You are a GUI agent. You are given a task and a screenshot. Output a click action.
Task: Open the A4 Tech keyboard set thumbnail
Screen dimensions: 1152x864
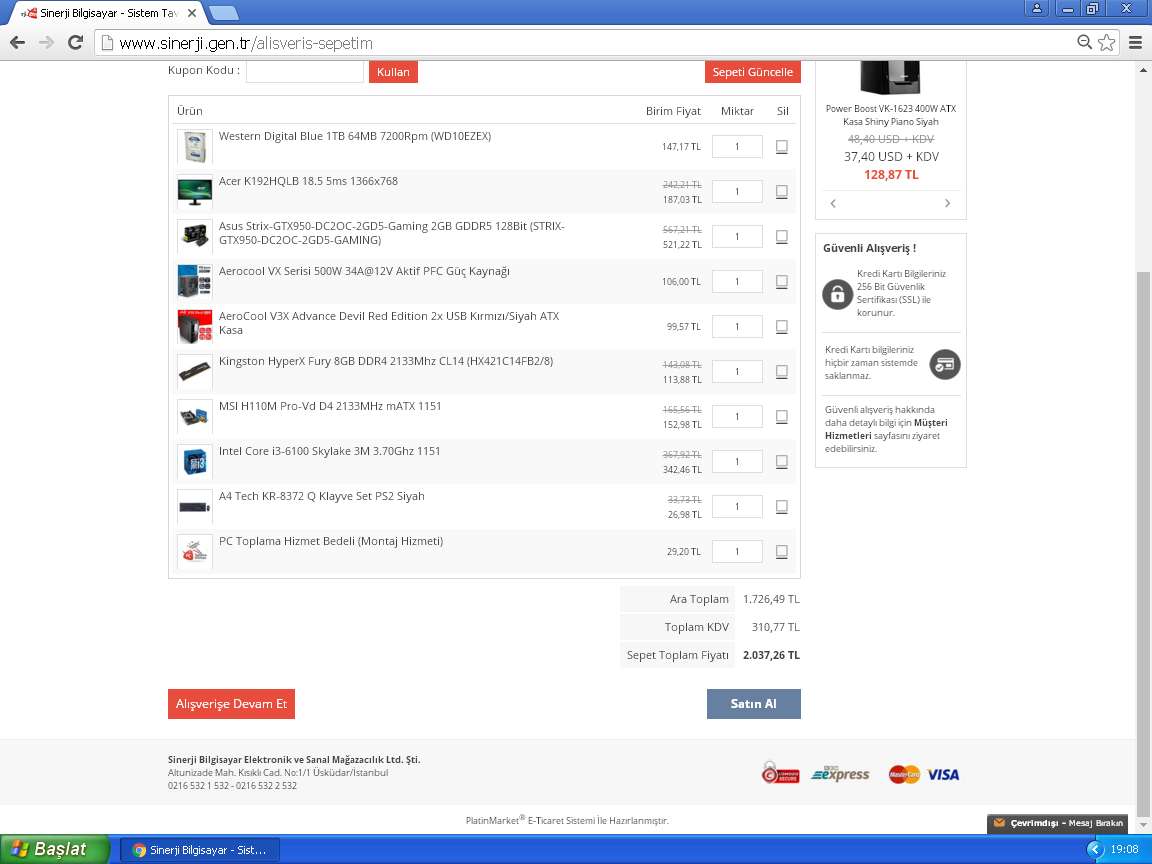[x=195, y=506]
